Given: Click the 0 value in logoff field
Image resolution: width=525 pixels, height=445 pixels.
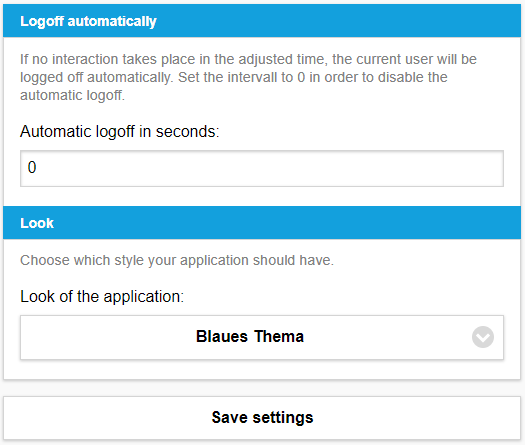Looking at the screenshot, I should point(32,167).
